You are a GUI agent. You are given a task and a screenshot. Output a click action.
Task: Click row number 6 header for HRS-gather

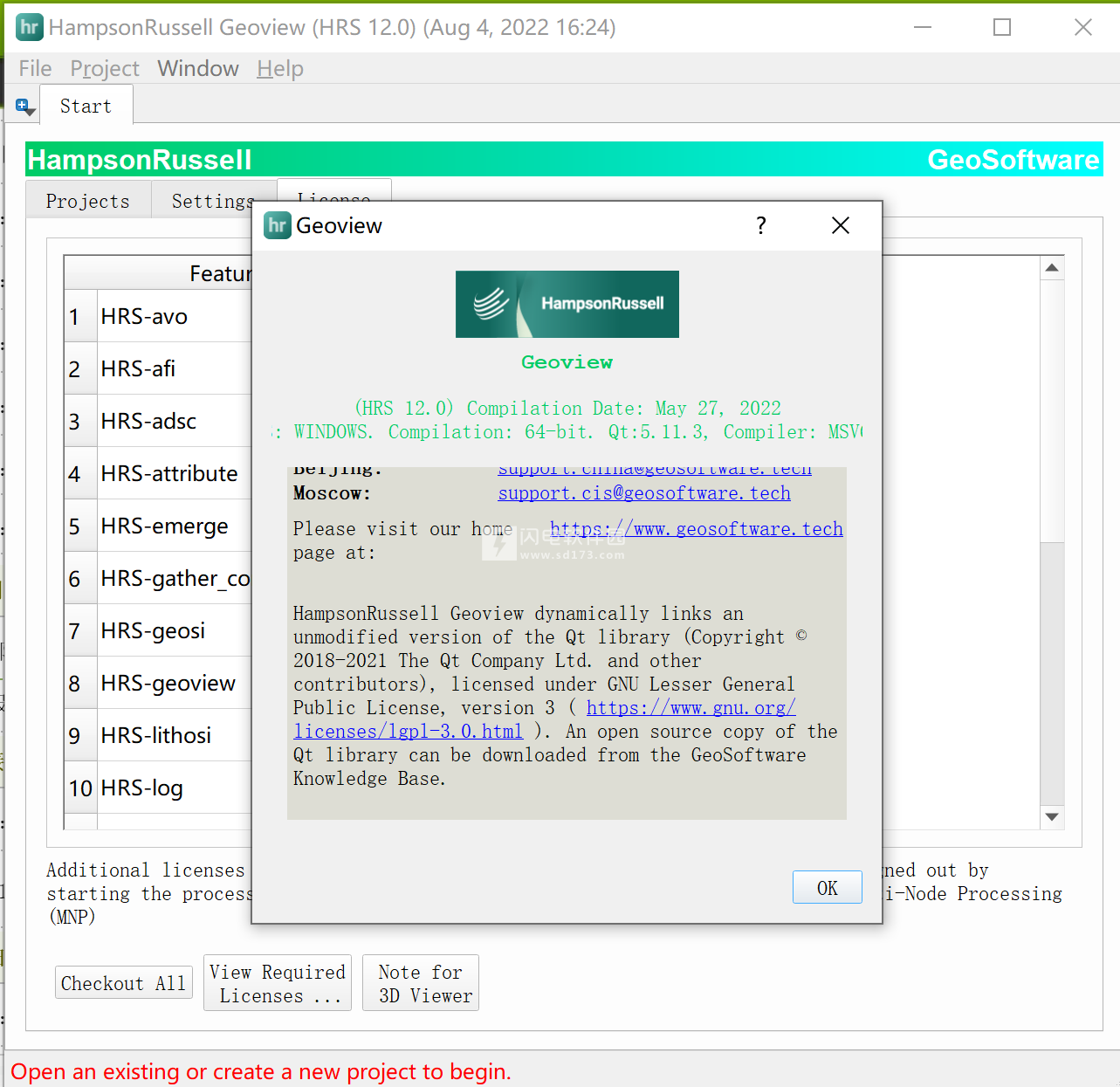[80, 578]
